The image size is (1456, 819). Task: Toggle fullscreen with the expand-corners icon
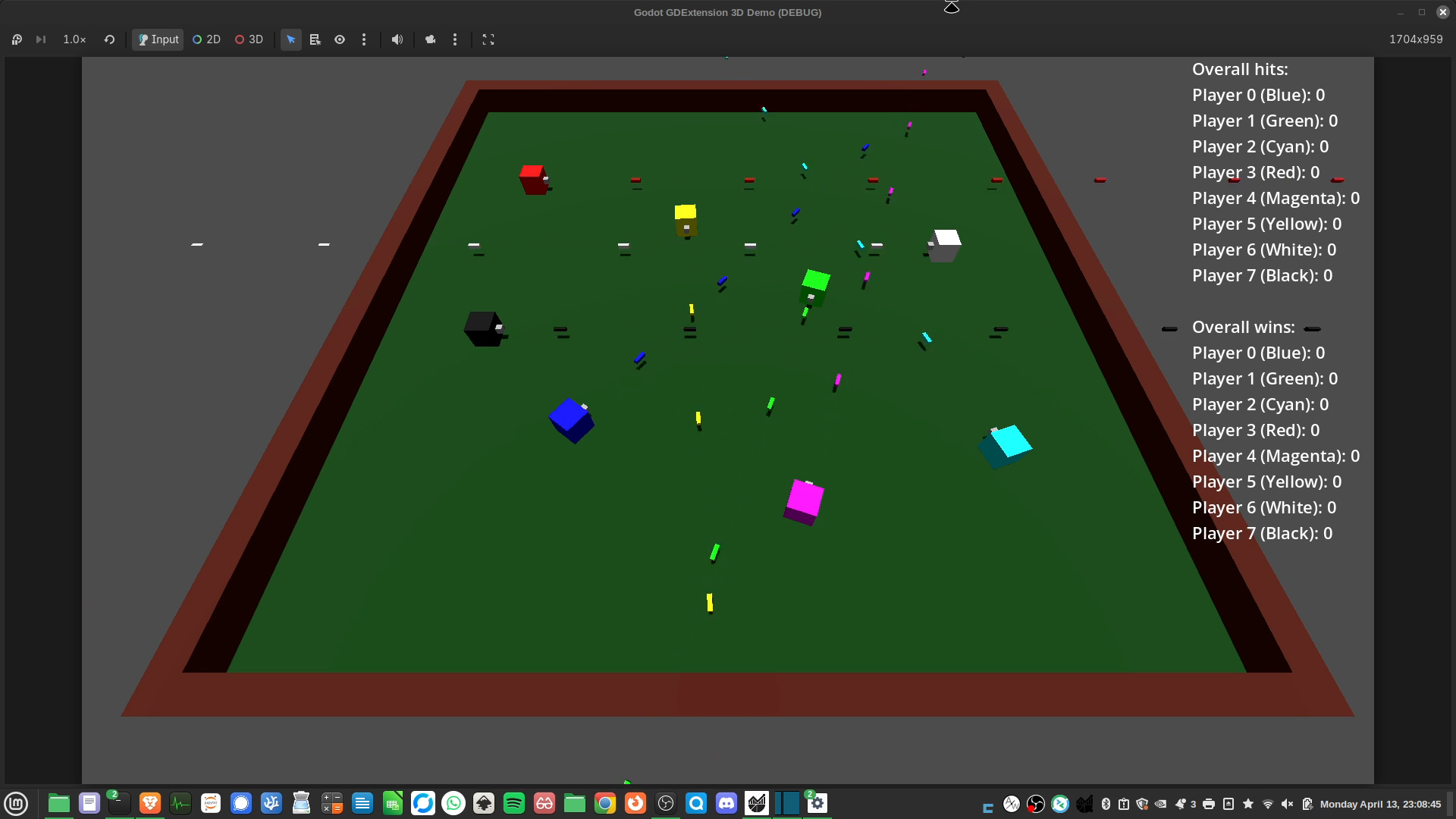point(488,39)
